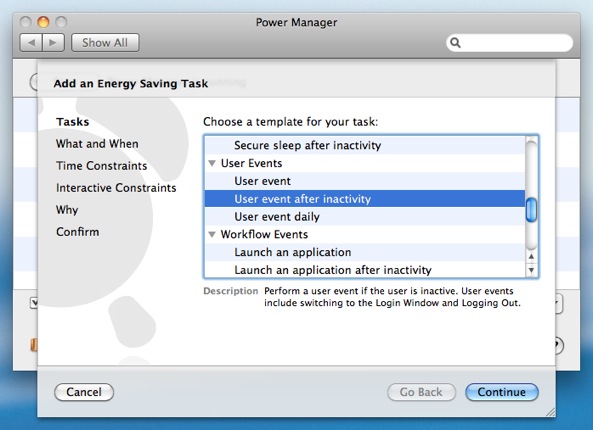The width and height of the screenshot is (593, 430).
Task: Click the back navigation arrow in toolbar
Action: point(31,43)
